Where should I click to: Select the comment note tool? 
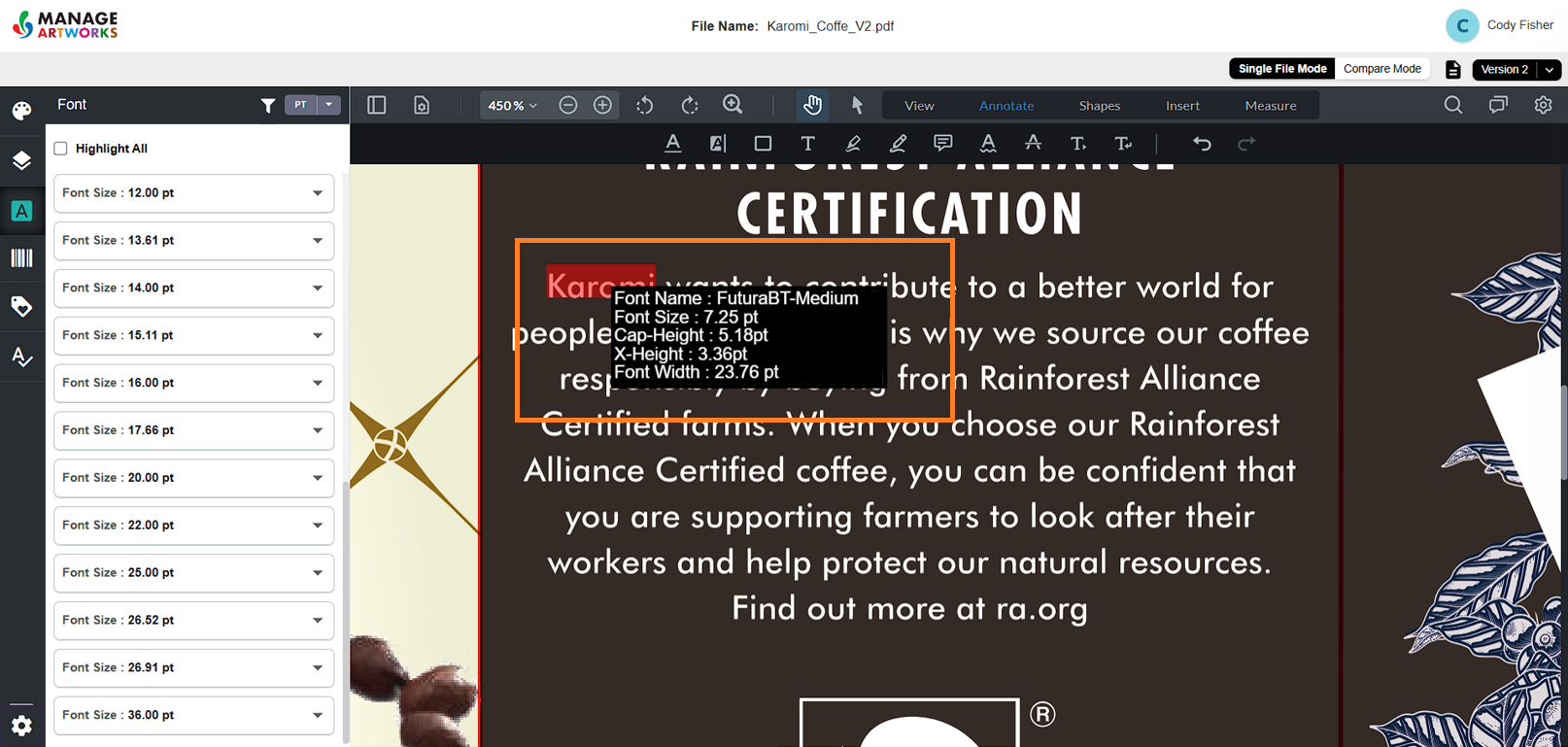pyautogui.click(x=942, y=144)
